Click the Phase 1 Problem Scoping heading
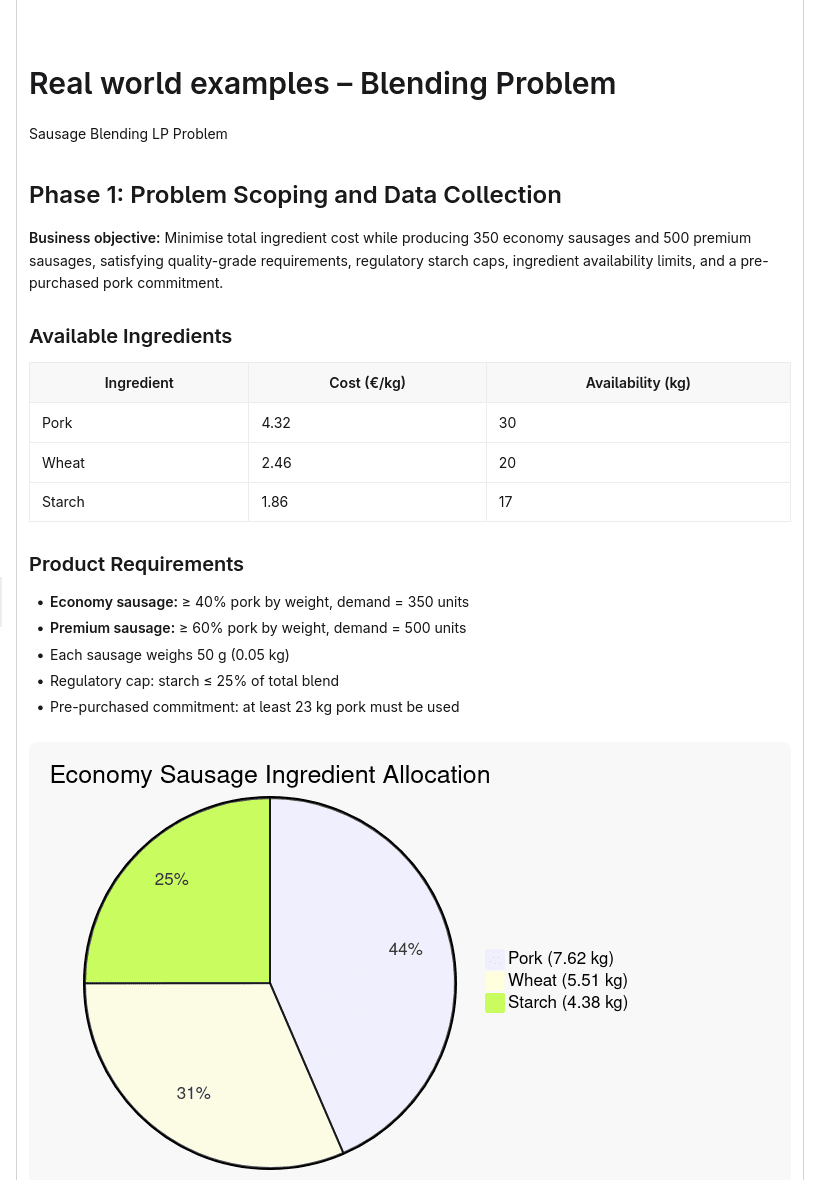Image resolution: width=820 pixels, height=1180 pixels. (295, 195)
